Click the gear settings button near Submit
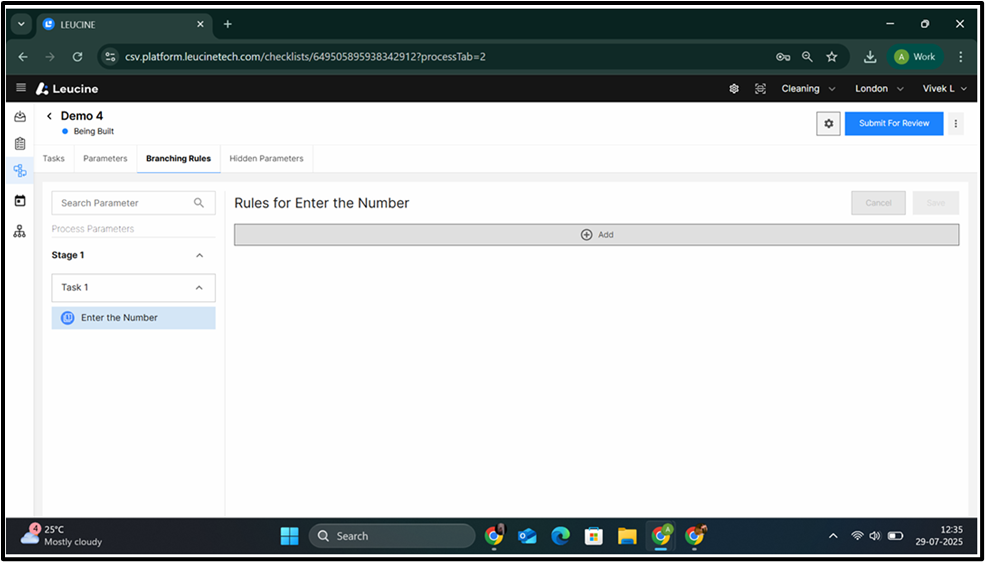Screen dimensions: 985x562 click(828, 123)
